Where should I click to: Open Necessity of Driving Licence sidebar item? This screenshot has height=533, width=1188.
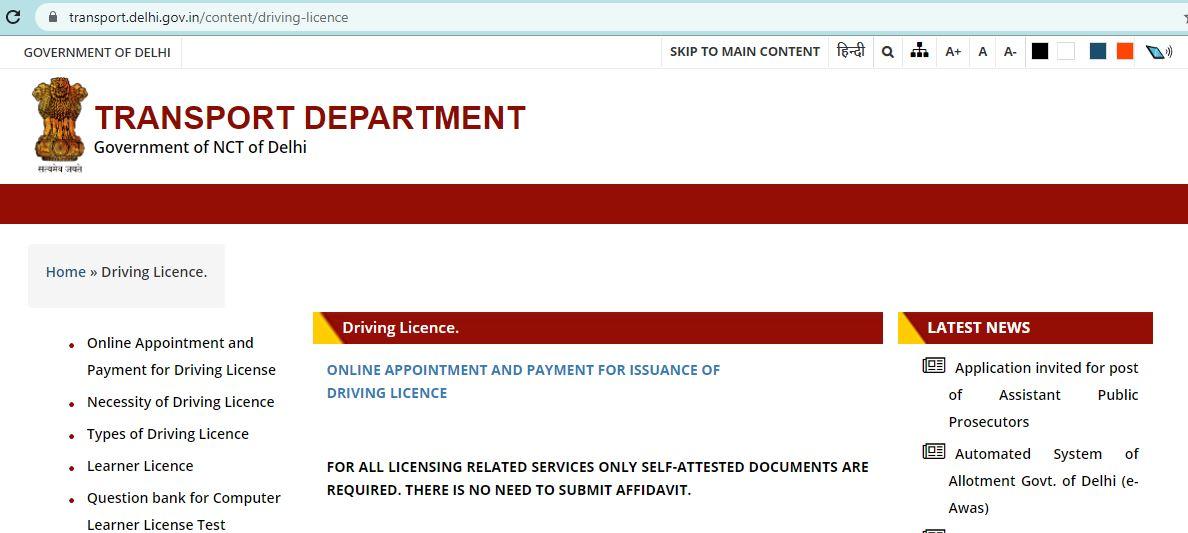(x=180, y=402)
